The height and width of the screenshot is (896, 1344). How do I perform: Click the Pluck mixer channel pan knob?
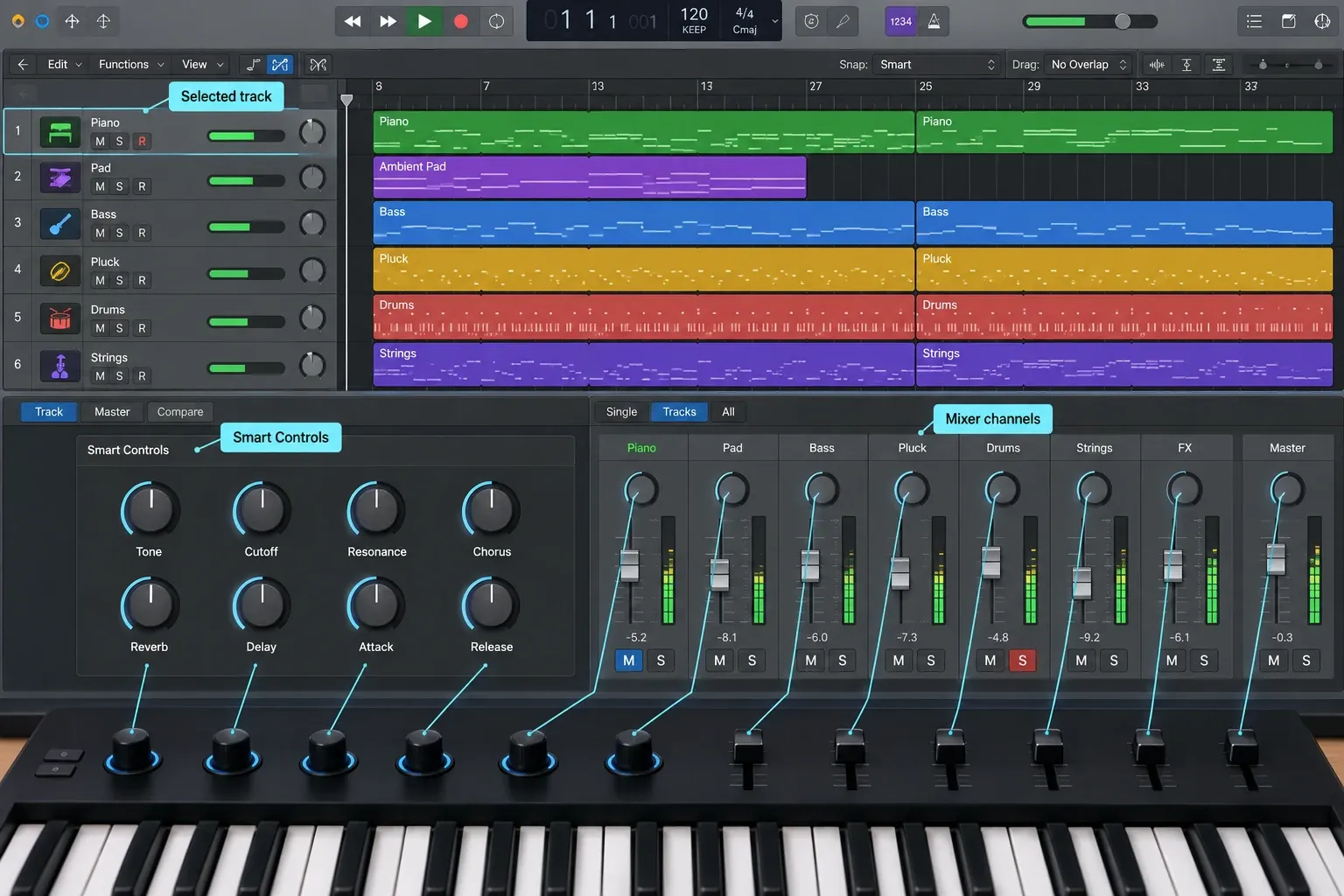point(912,489)
